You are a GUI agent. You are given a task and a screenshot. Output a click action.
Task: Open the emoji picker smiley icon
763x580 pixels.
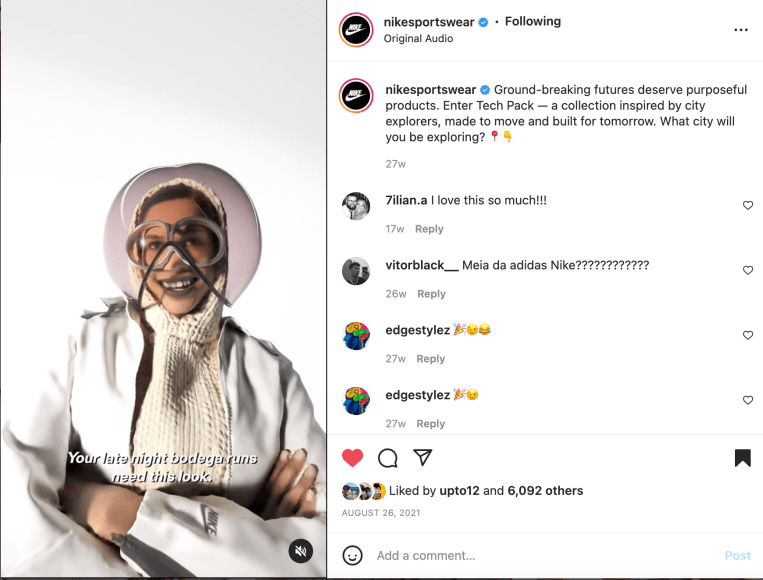tap(352, 555)
